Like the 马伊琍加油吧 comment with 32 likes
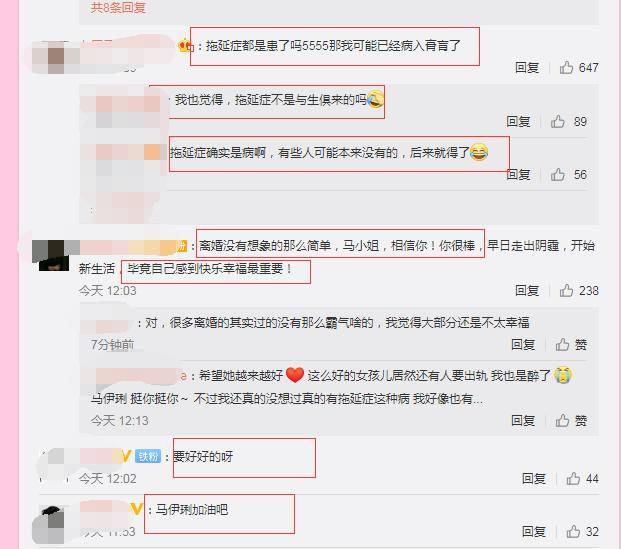Image resolution: width=621 pixels, height=549 pixels. pos(573,532)
